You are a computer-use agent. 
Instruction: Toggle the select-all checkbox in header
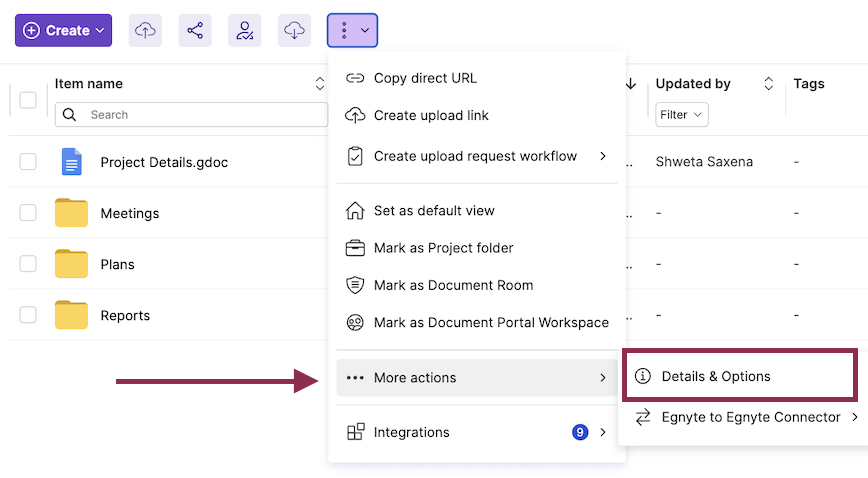tap(28, 100)
